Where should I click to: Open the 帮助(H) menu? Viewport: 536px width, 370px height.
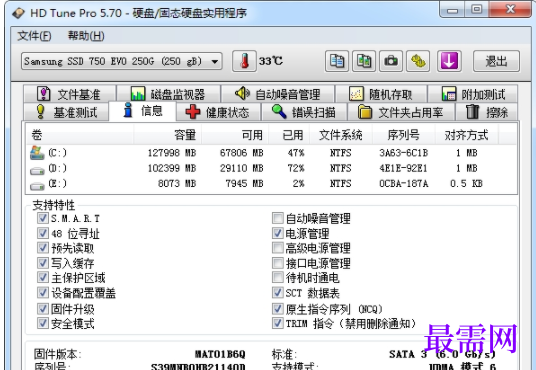pos(86,36)
